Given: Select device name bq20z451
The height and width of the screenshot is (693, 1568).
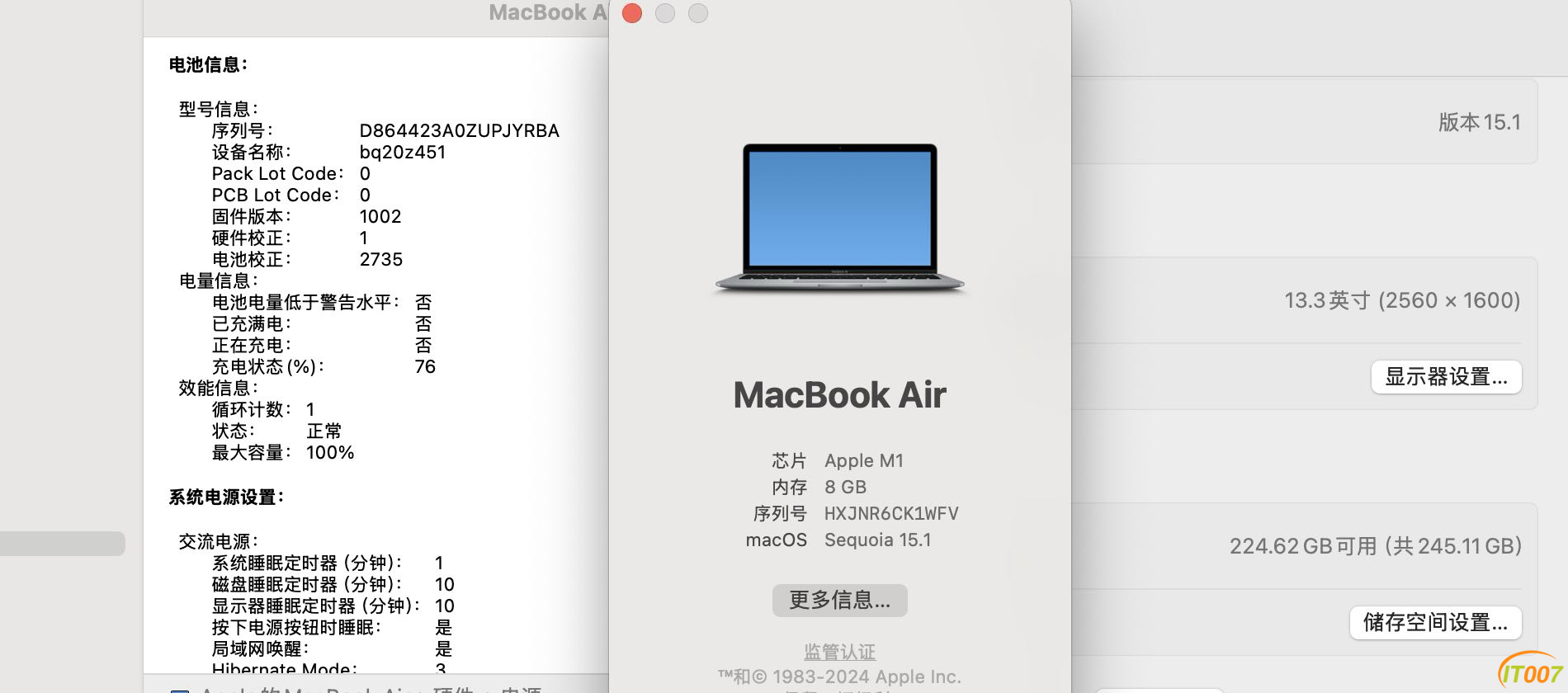Looking at the screenshot, I should 403,152.
